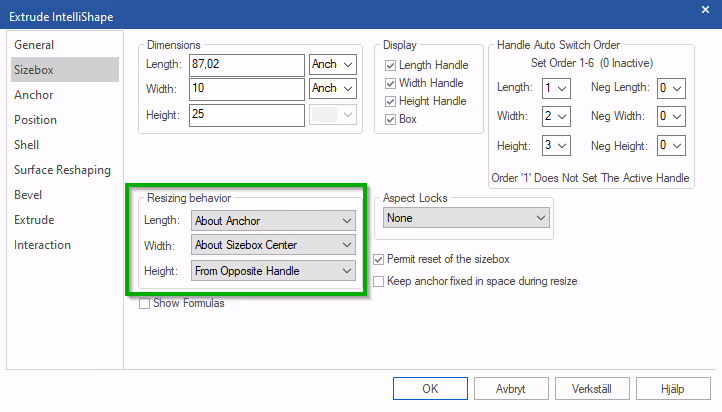Click the Verkställ apply button
Image resolution: width=722 pixels, height=412 pixels.
pos(592,389)
